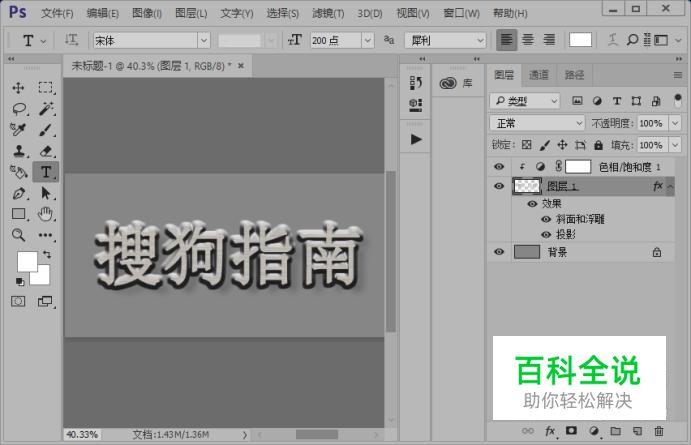Select the Hand tool
Screen dimensions: 691x445
45,214
